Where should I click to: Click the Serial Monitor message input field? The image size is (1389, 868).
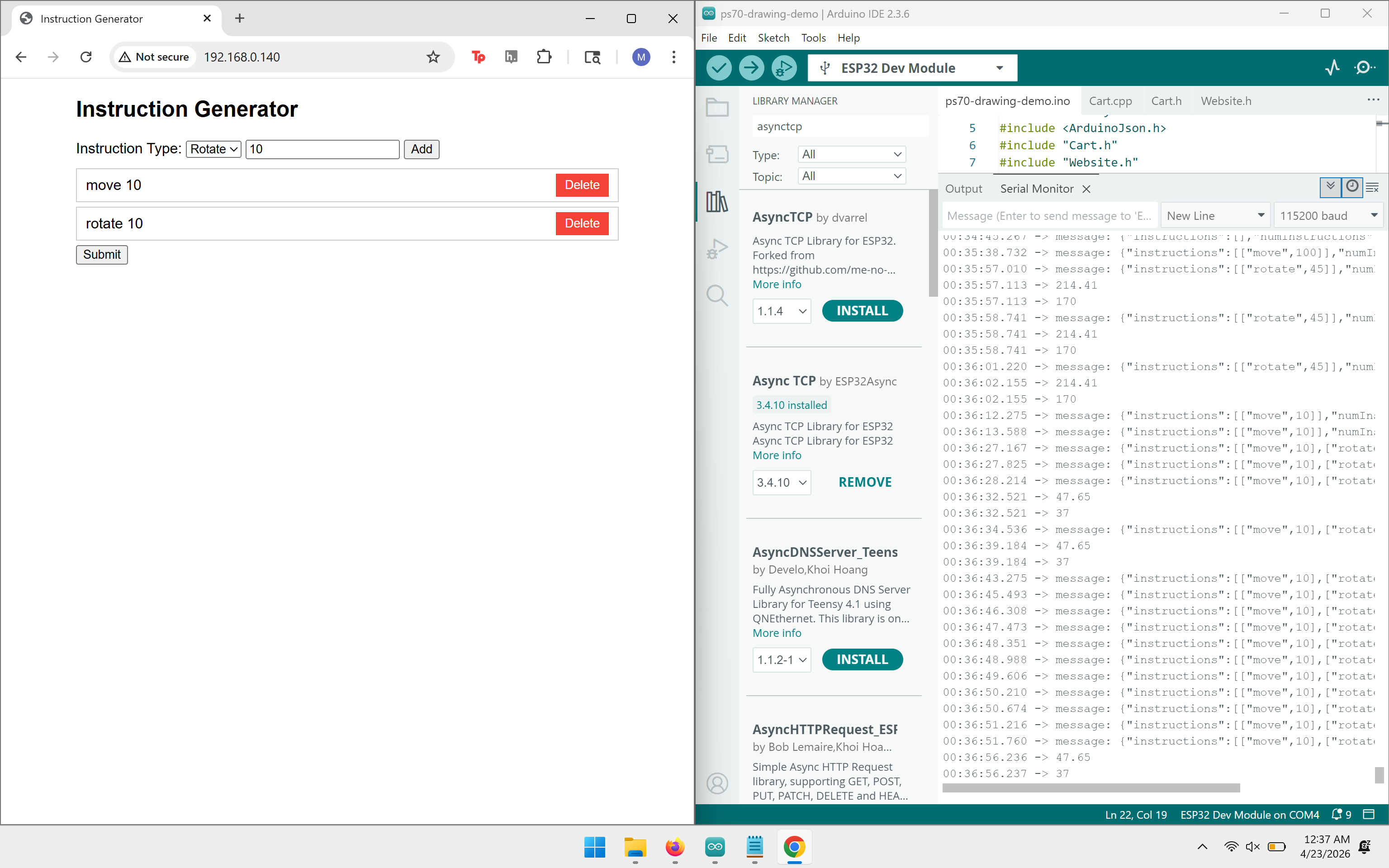click(x=1049, y=216)
